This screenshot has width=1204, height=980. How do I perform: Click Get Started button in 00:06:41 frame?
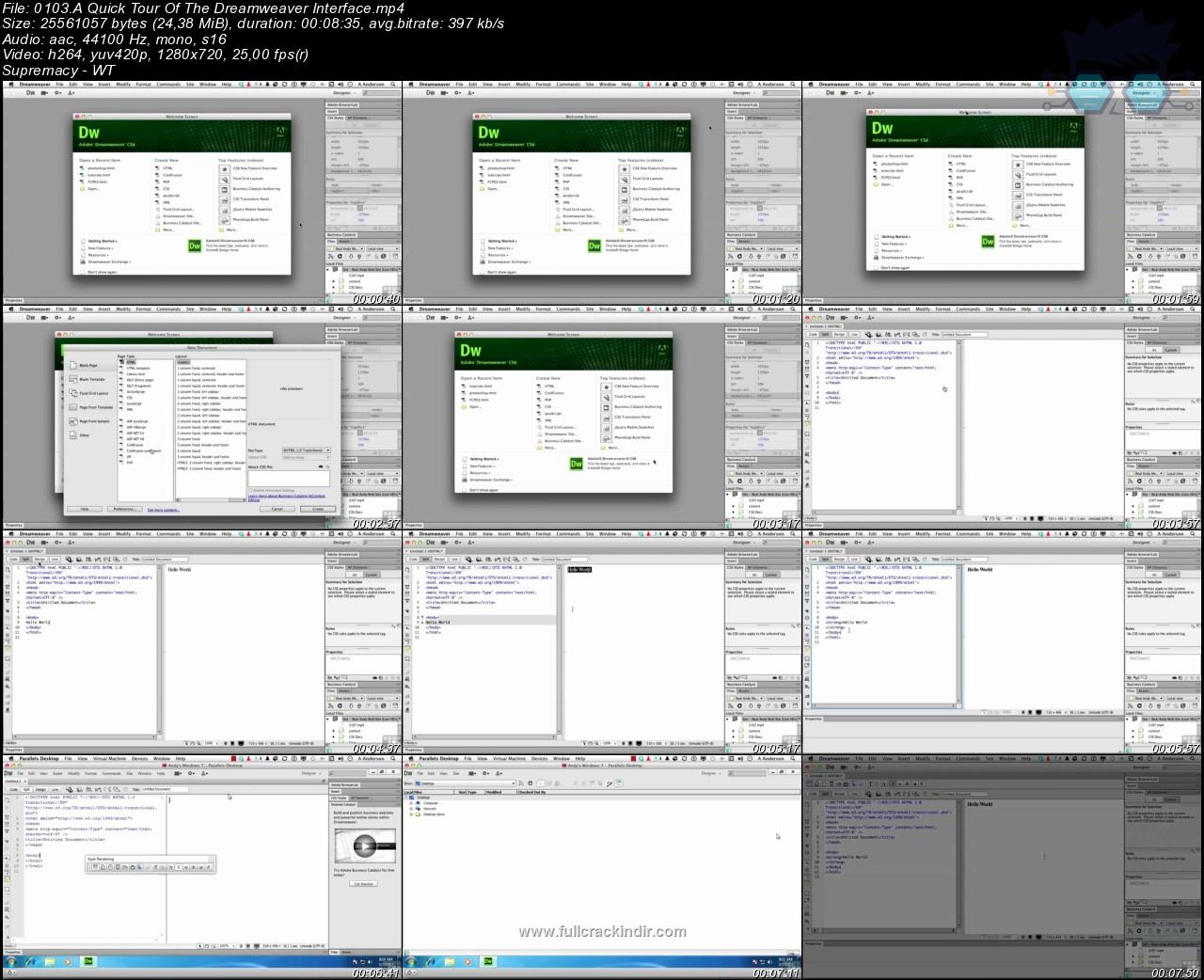coord(363,883)
